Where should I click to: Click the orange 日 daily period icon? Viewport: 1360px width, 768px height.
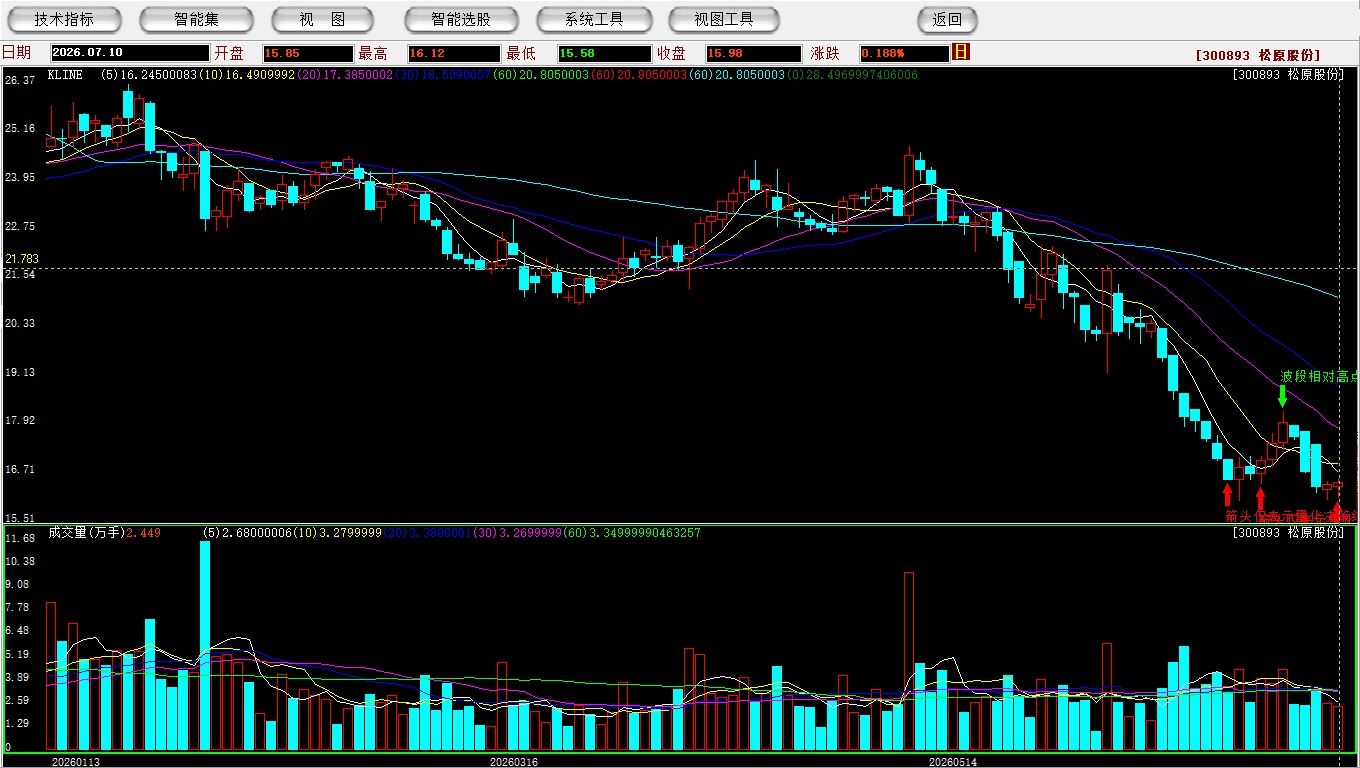[x=961, y=52]
